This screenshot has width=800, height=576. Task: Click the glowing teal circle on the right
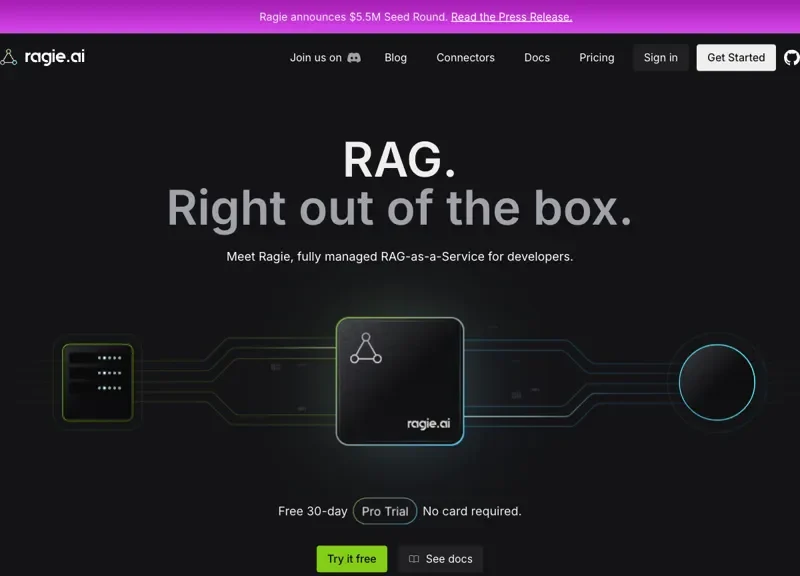[716, 381]
